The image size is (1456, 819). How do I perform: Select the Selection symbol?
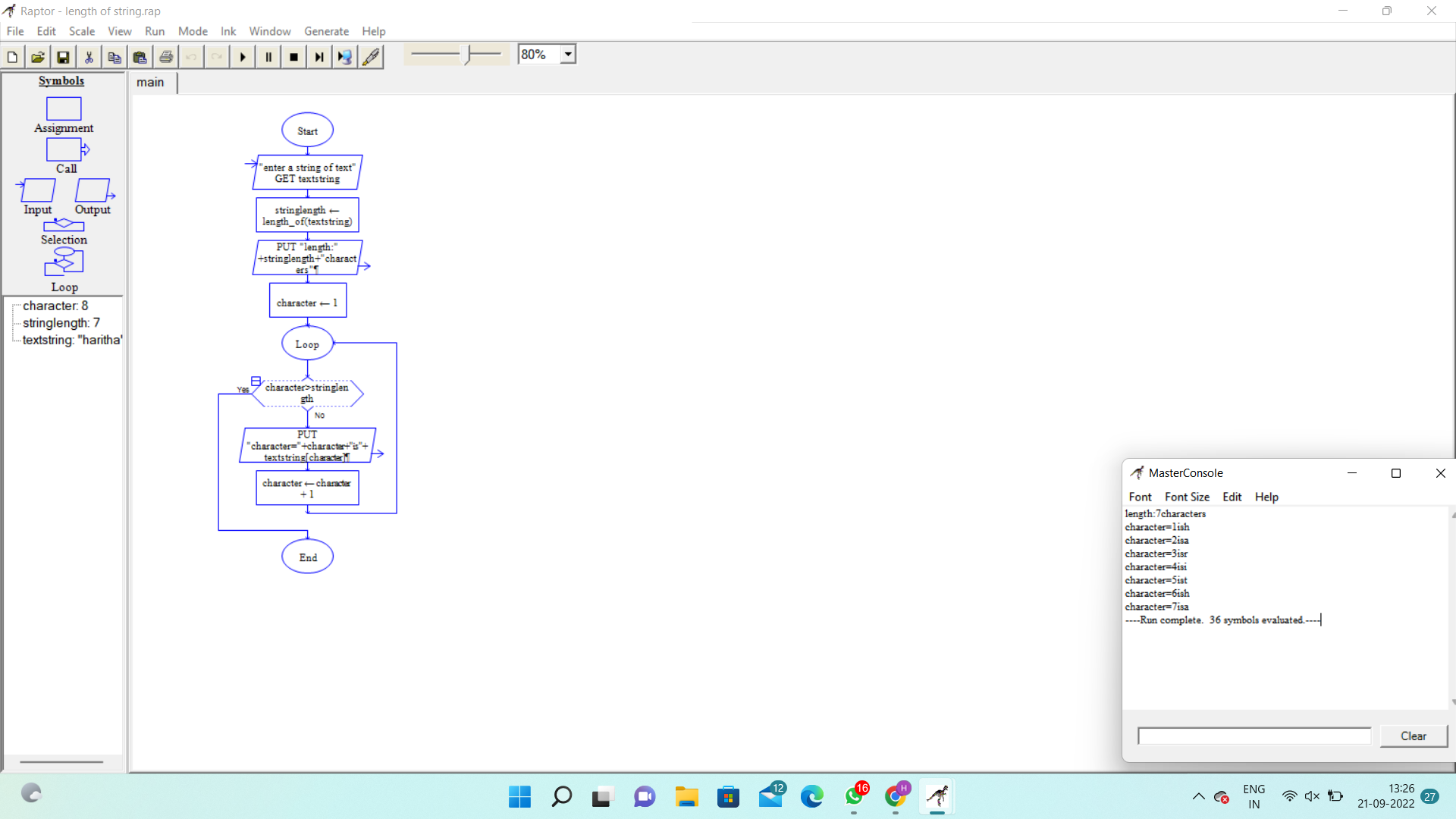point(64,225)
